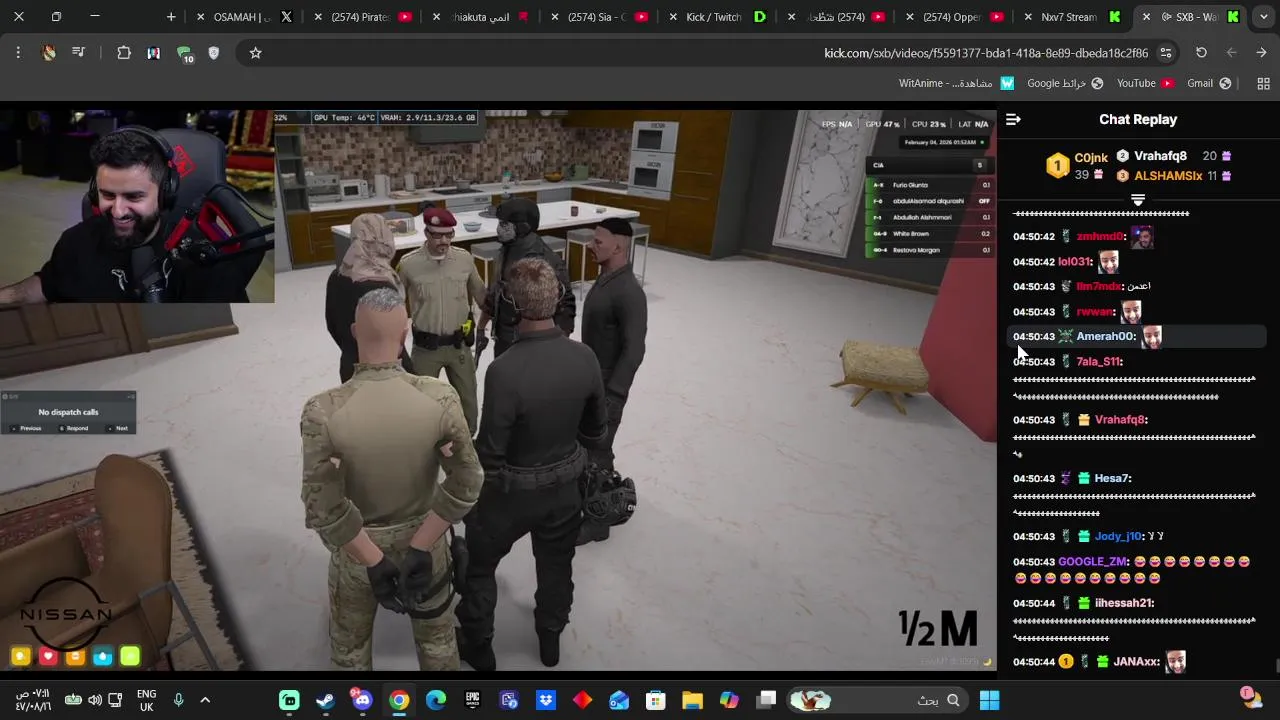Click username Hesa7 in chat
1280x720 pixels.
tap(1112, 479)
